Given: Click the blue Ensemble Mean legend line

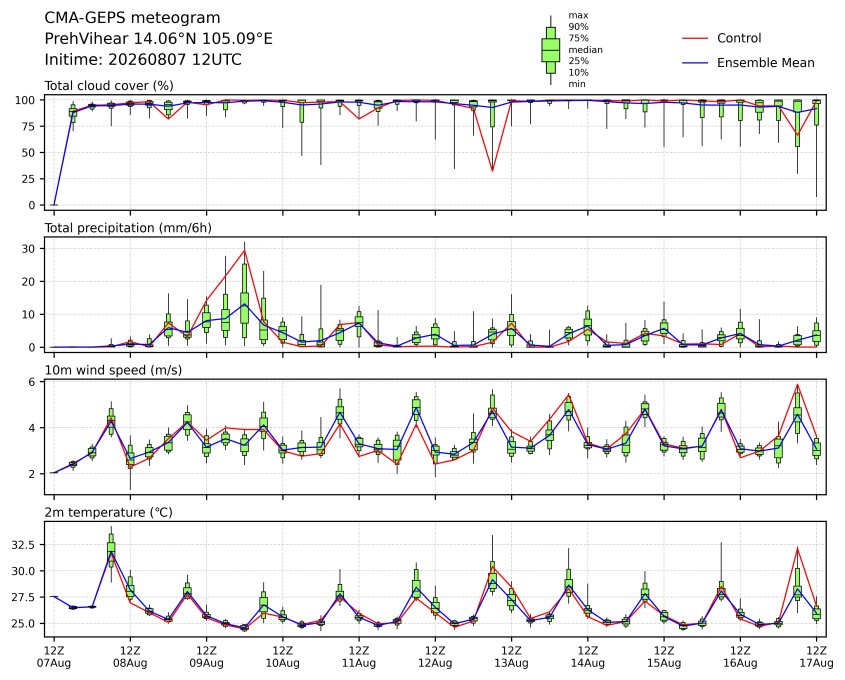Looking at the screenshot, I should (x=695, y=63).
